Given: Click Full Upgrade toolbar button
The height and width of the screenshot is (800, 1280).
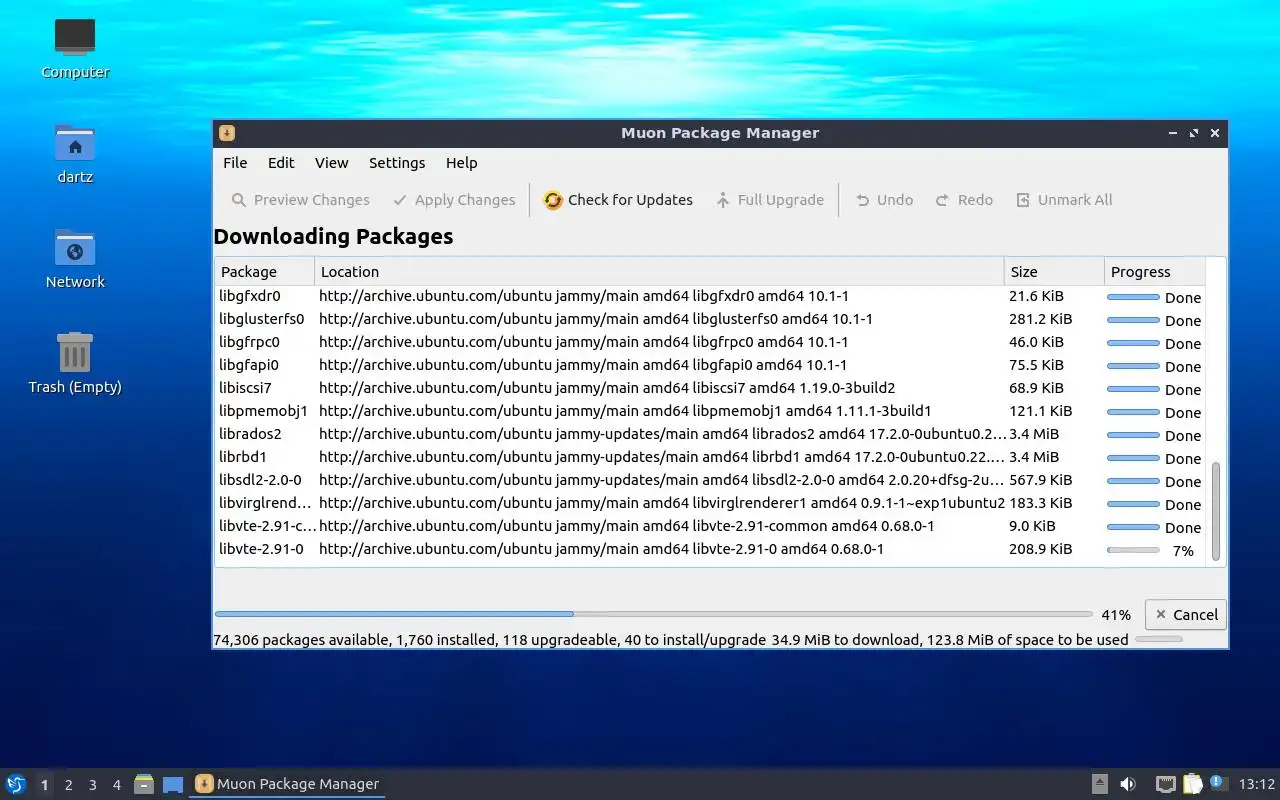Looking at the screenshot, I should (x=770, y=200).
